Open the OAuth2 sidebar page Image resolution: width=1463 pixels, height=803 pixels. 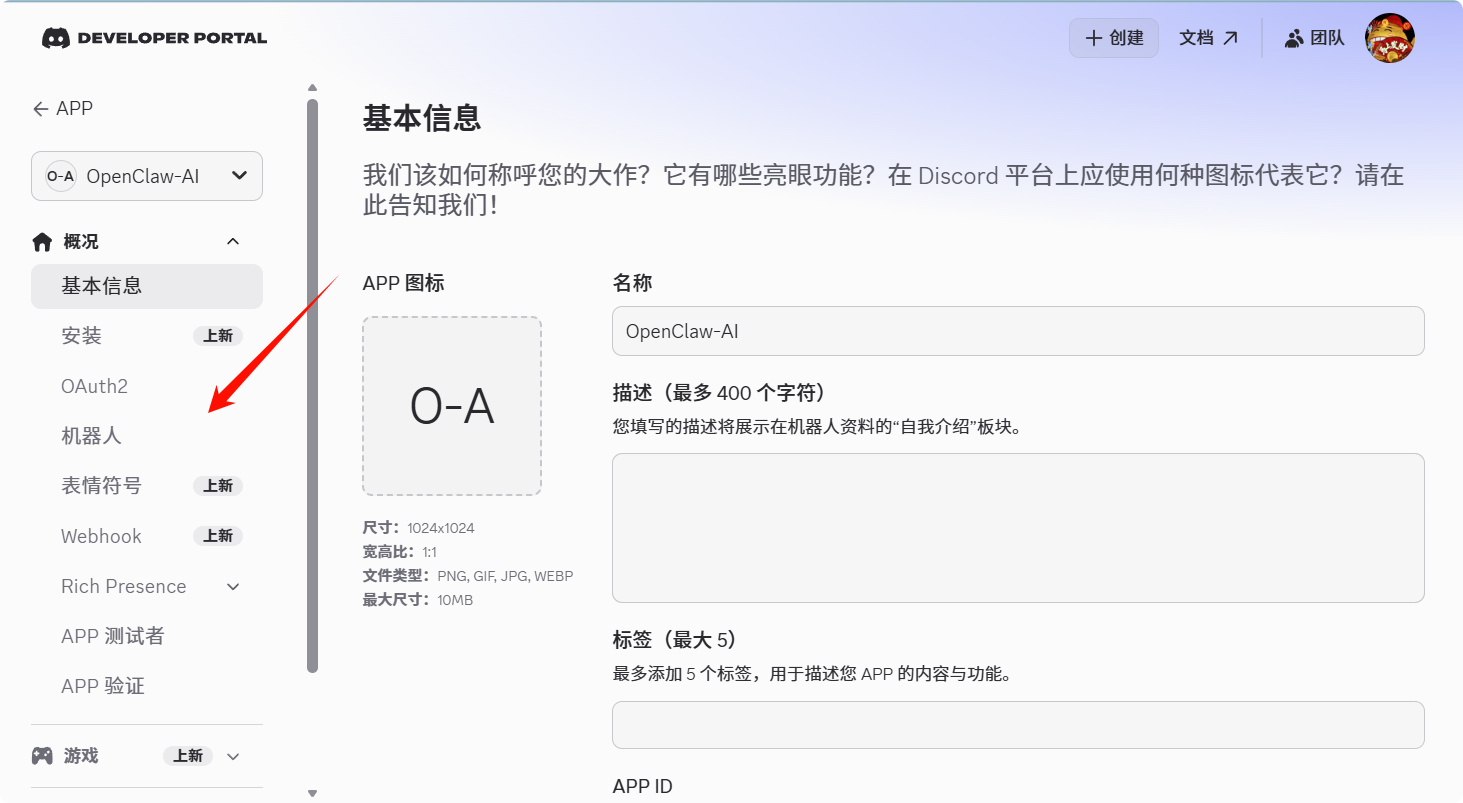coord(147,386)
